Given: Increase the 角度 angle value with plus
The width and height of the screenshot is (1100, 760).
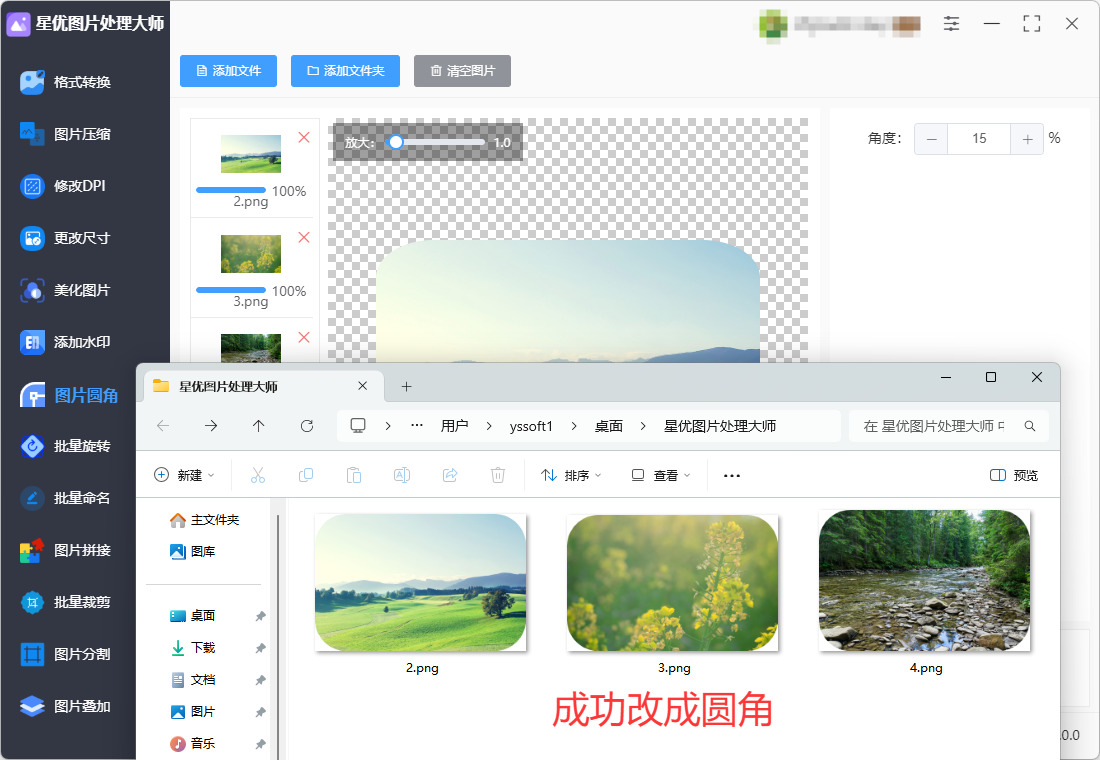Looking at the screenshot, I should (1027, 139).
